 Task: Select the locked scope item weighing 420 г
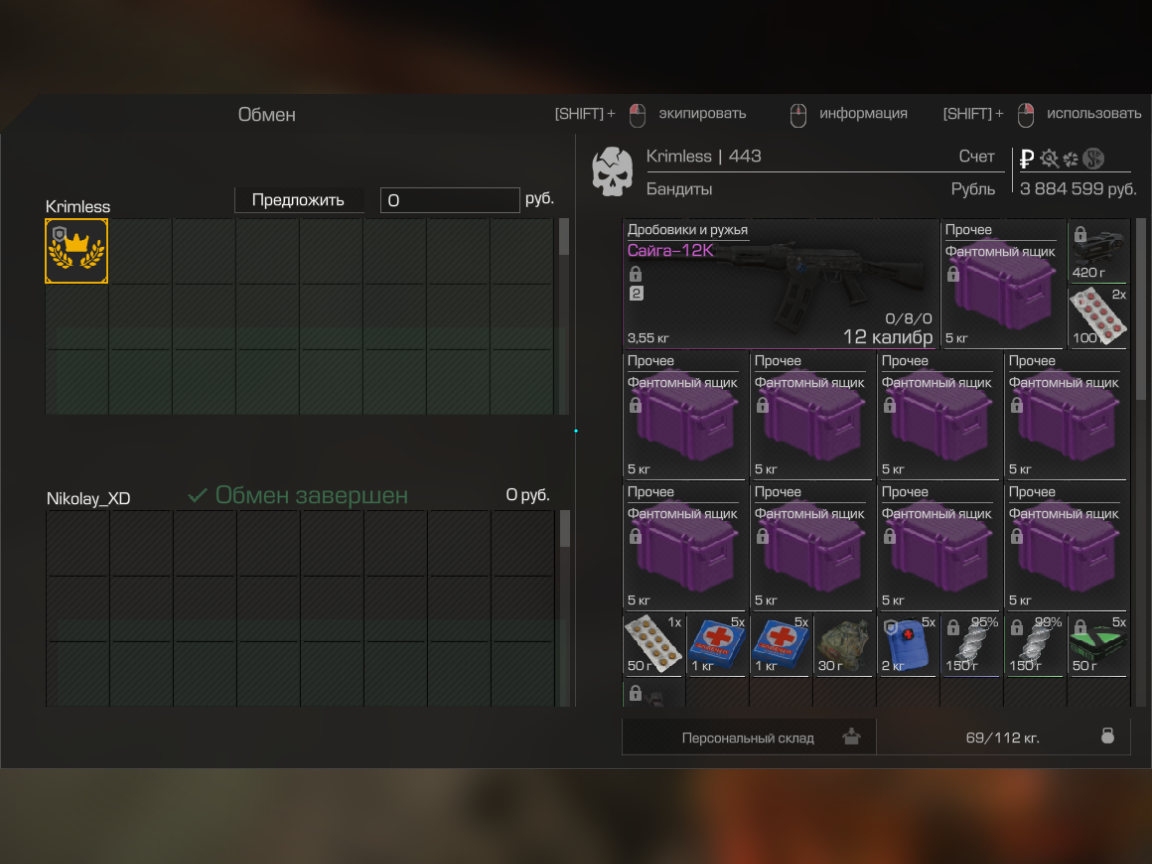pyautogui.click(x=1098, y=251)
